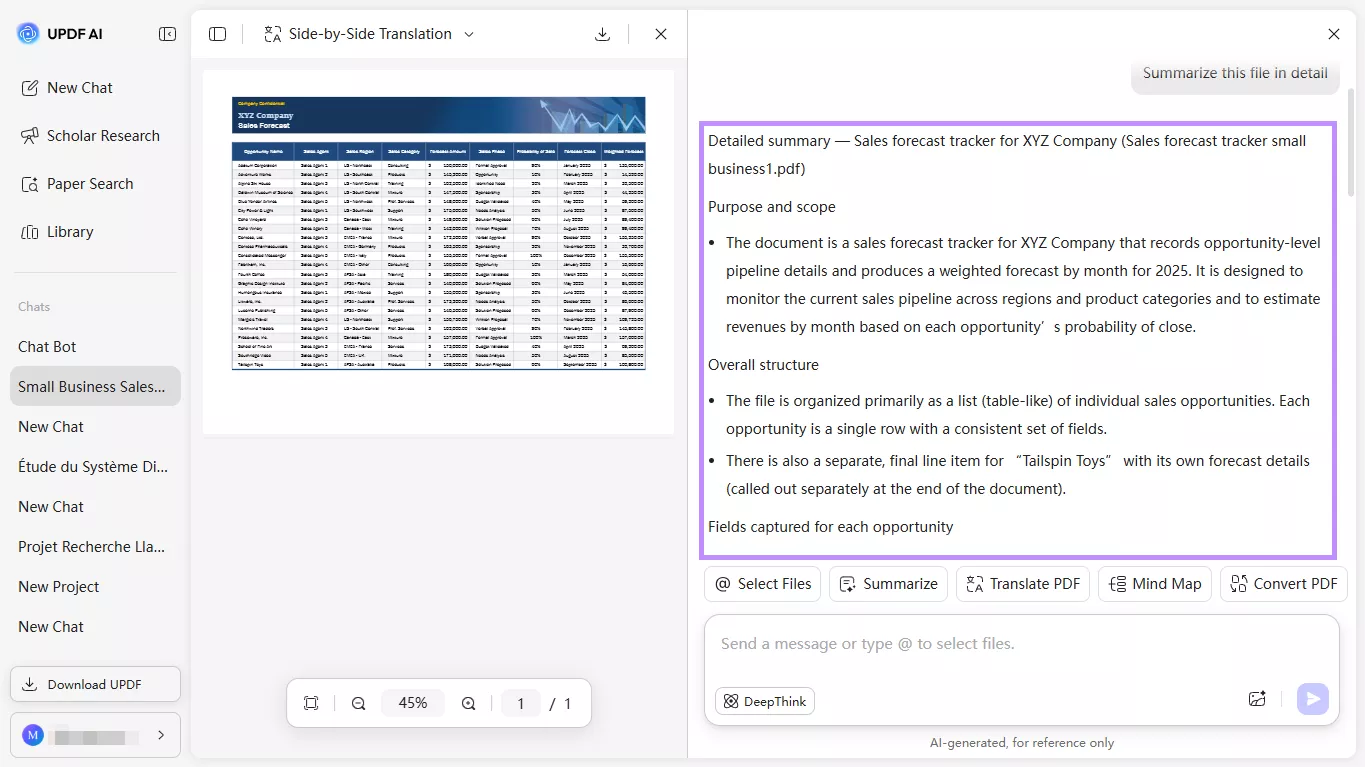
Task: Click the zoom-in magnifier icon
Action: (468, 703)
